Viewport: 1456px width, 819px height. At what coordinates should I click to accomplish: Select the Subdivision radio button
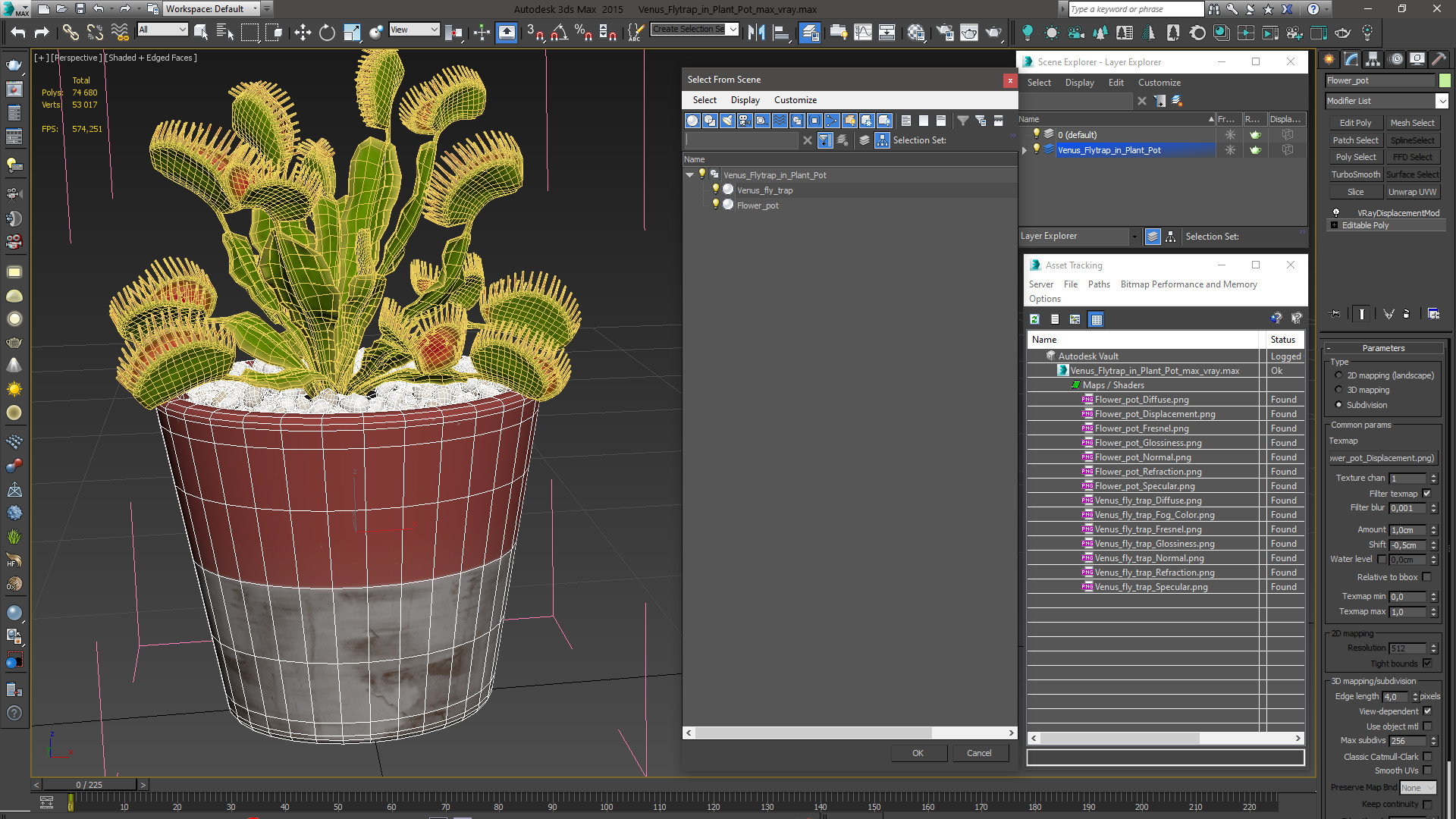tap(1338, 405)
